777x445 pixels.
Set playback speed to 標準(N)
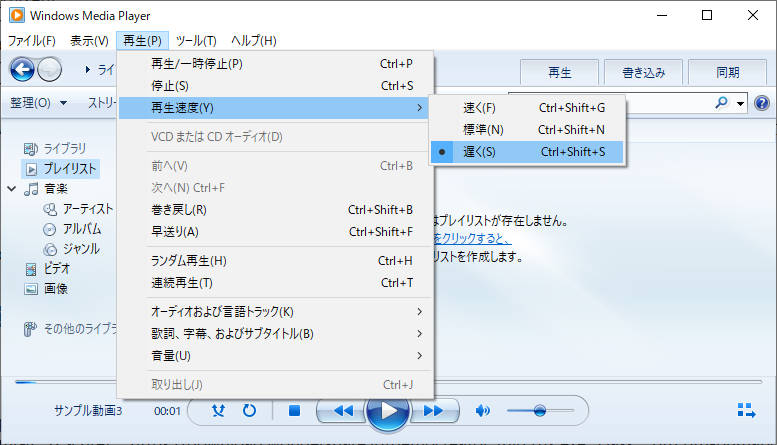(527, 130)
